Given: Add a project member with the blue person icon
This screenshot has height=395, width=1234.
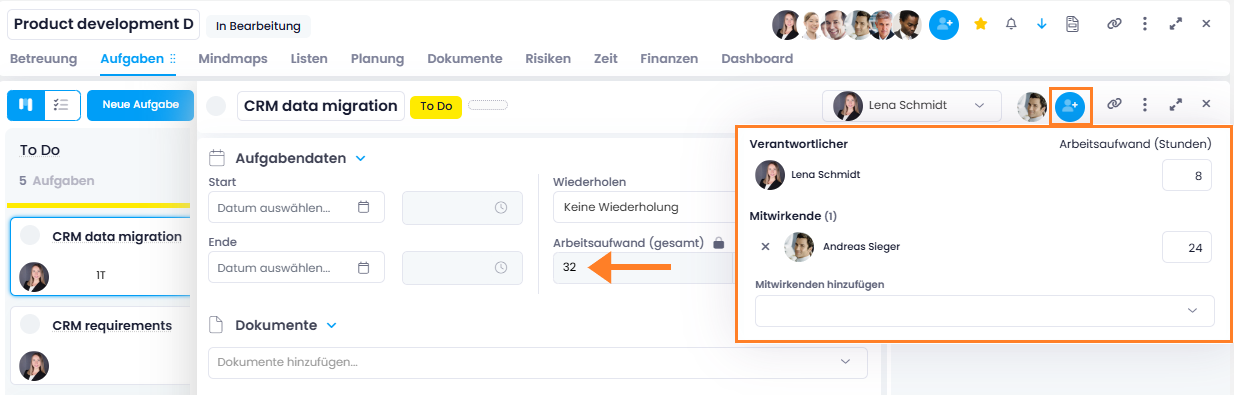Looking at the screenshot, I should [944, 24].
